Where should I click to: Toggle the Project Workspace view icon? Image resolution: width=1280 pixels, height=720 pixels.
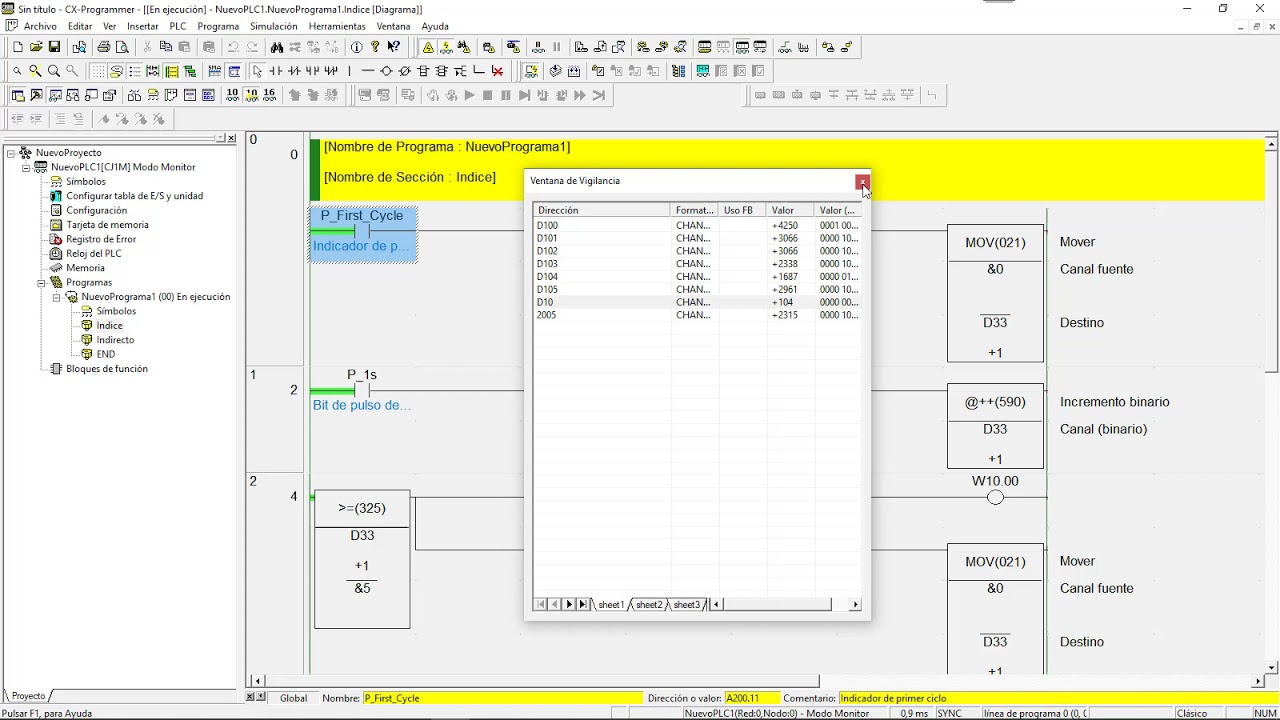pos(18,95)
